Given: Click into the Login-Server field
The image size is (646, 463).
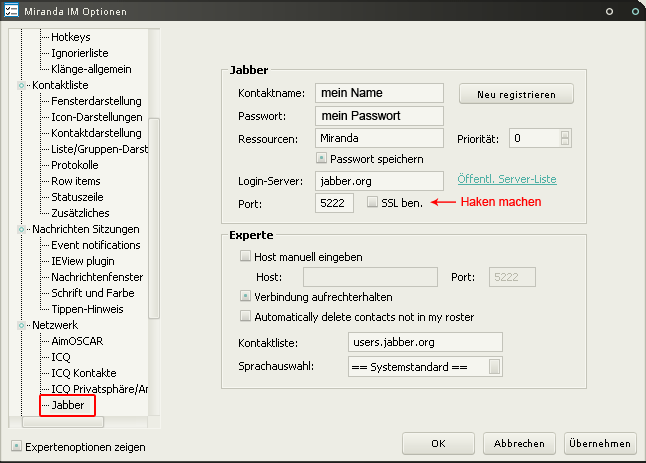Looking at the screenshot, I should click(x=378, y=181).
